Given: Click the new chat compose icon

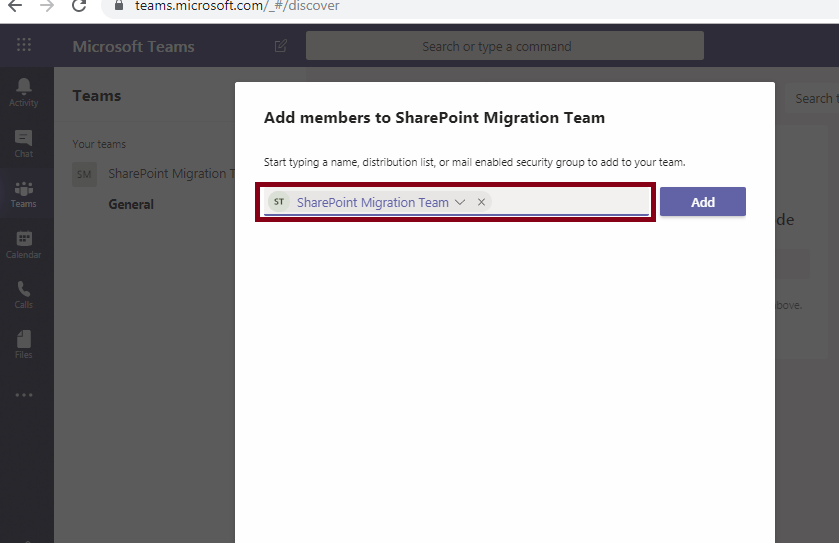Looking at the screenshot, I should pyautogui.click(x=281, y=46).
